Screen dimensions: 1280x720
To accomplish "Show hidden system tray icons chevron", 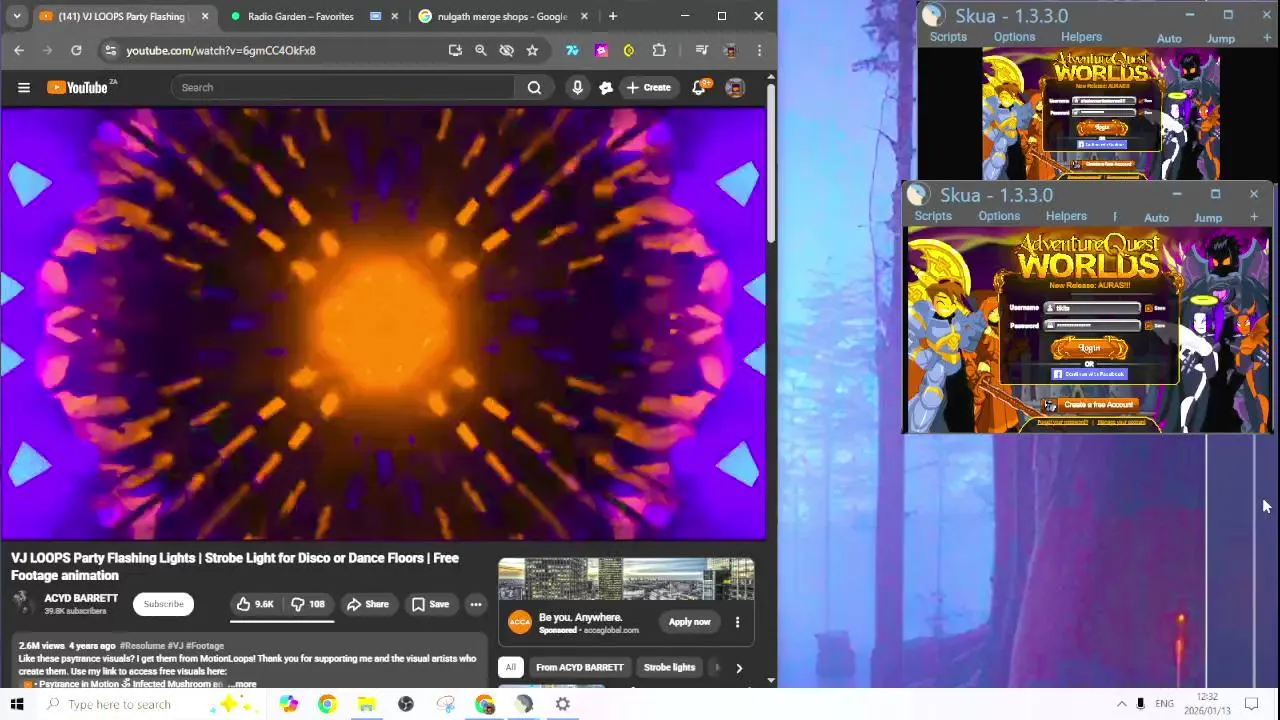I will tap(1121, 704).
